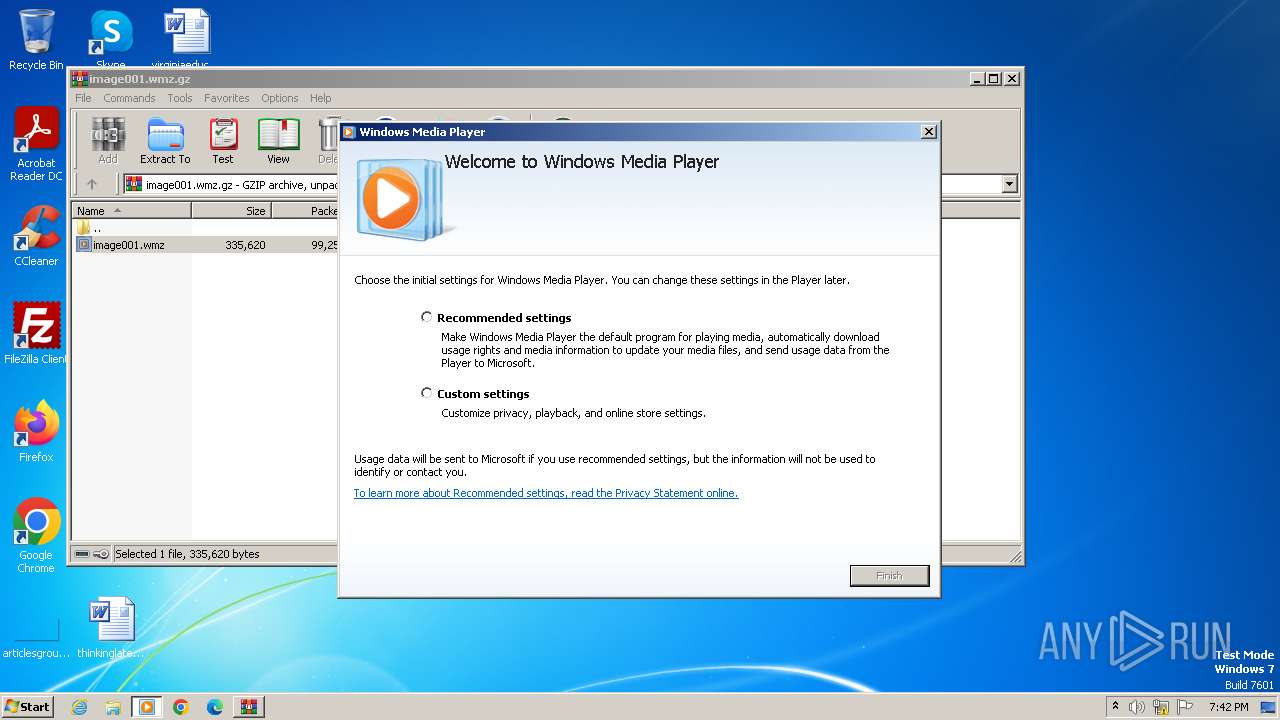Viewport: 1280px width, 720px height.
Task: Open the Options menu in WinRAR
Action: coord(280,98)
